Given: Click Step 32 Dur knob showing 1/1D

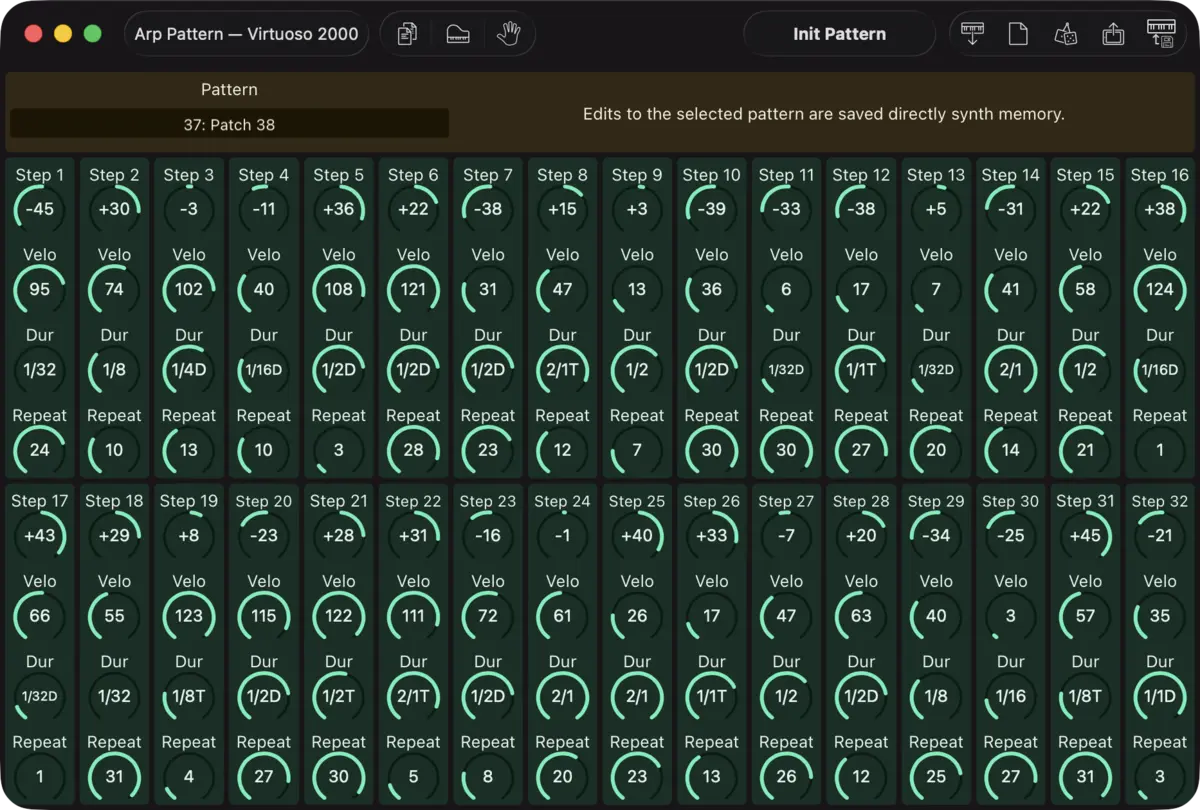Looking at the screenshot, I should (1160, 696).
